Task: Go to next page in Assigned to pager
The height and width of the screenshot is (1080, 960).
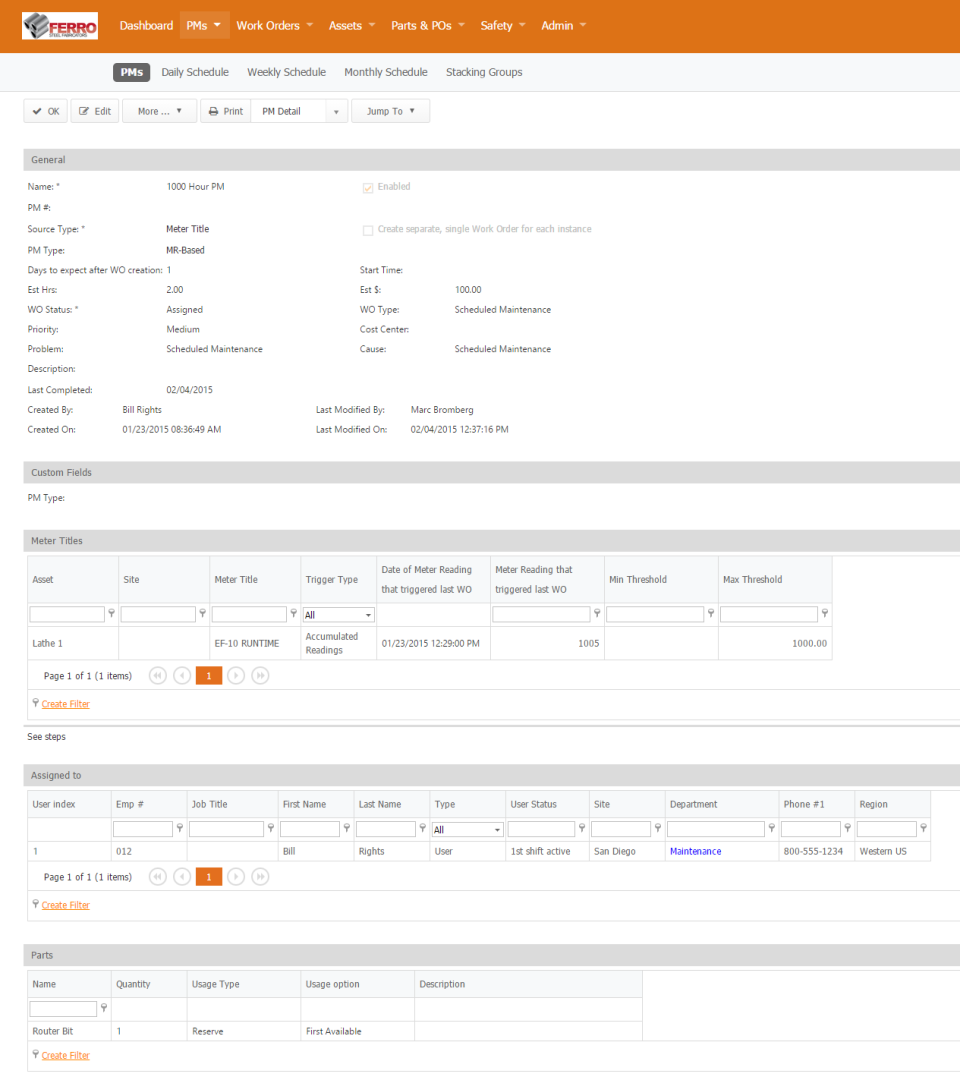Action: pos(236,877)
